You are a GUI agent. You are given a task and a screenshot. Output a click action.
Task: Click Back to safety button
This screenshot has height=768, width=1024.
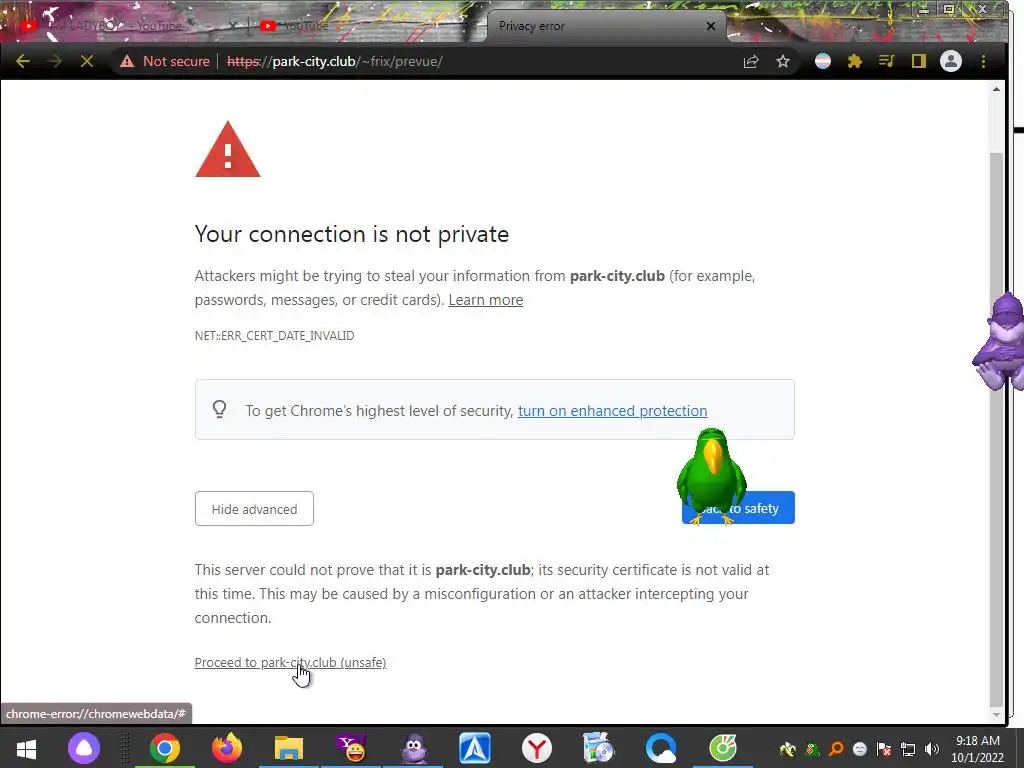coord(738,507)
